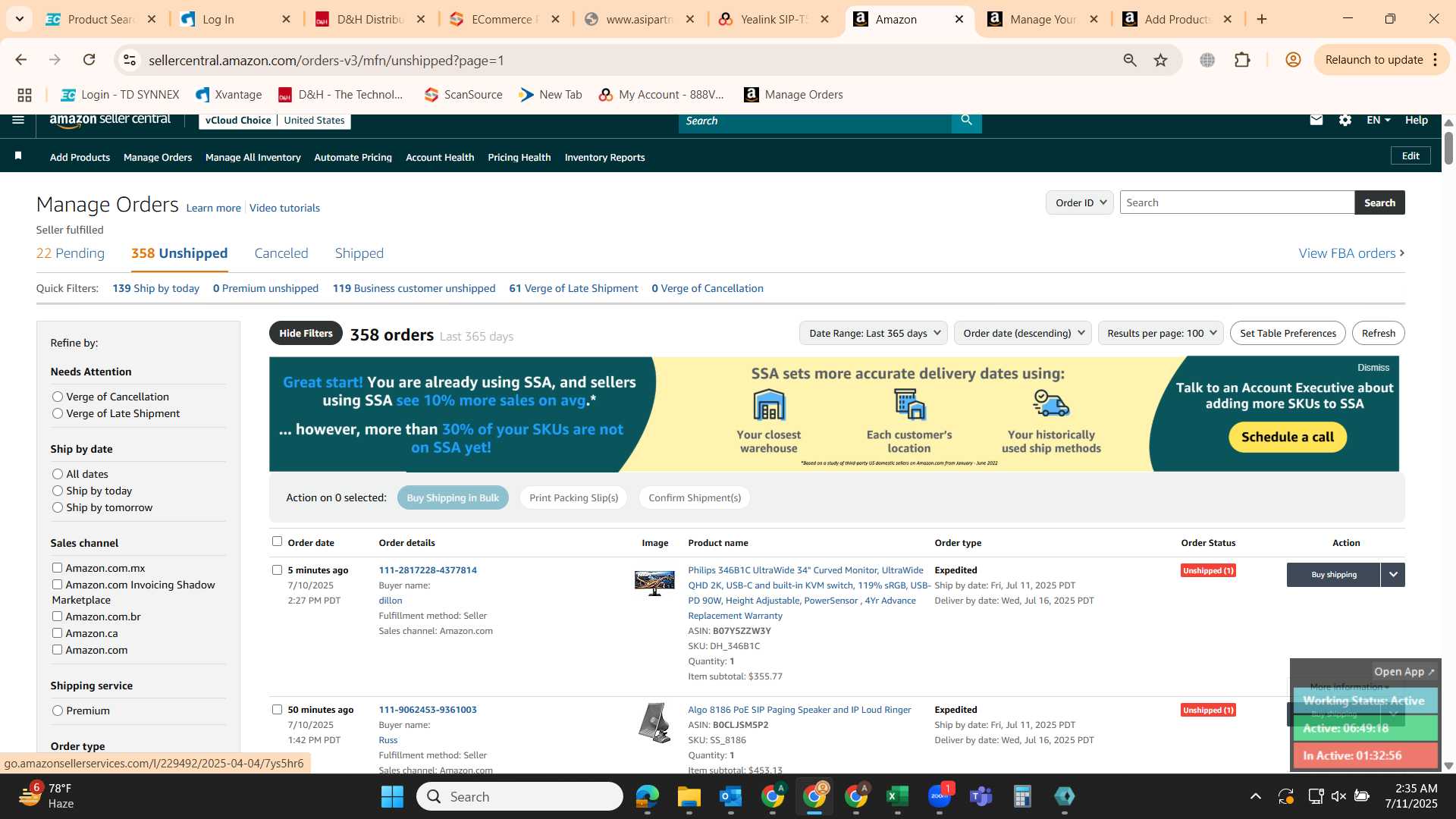Switch to the 22 Pending tab

point(71,253)
